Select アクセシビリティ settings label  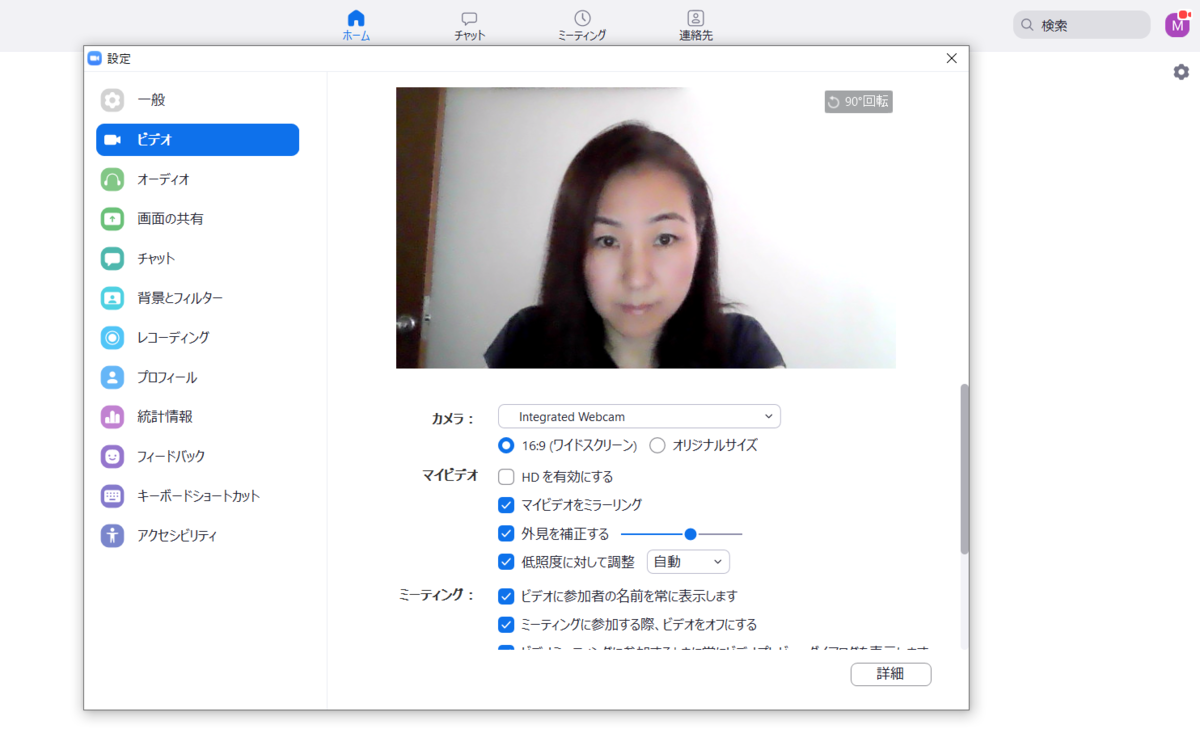pyautogui.click(x=177, y=536)
